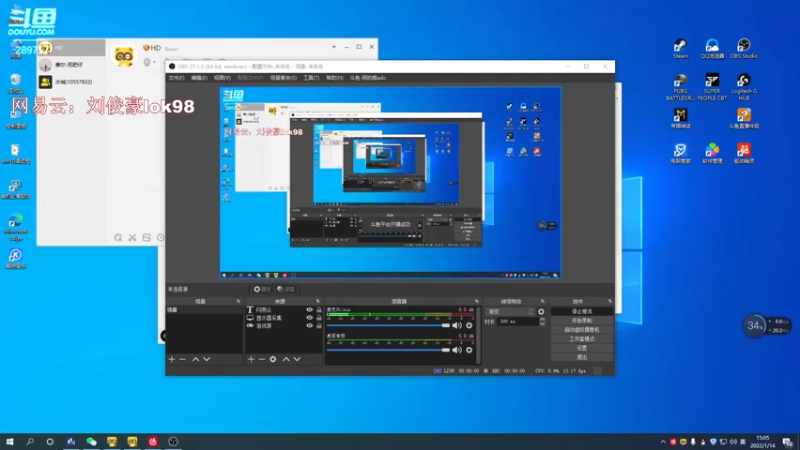Open OBS Settings button in controls
Image resolution: width=800 pixels, height=450 pixels.
click(582, 348)
